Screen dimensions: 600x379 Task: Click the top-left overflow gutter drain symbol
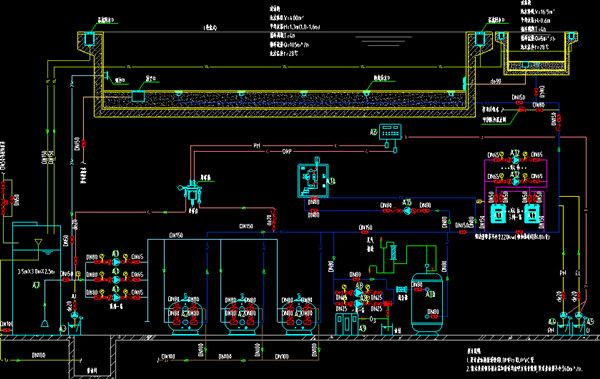click(x=90, y=39)
